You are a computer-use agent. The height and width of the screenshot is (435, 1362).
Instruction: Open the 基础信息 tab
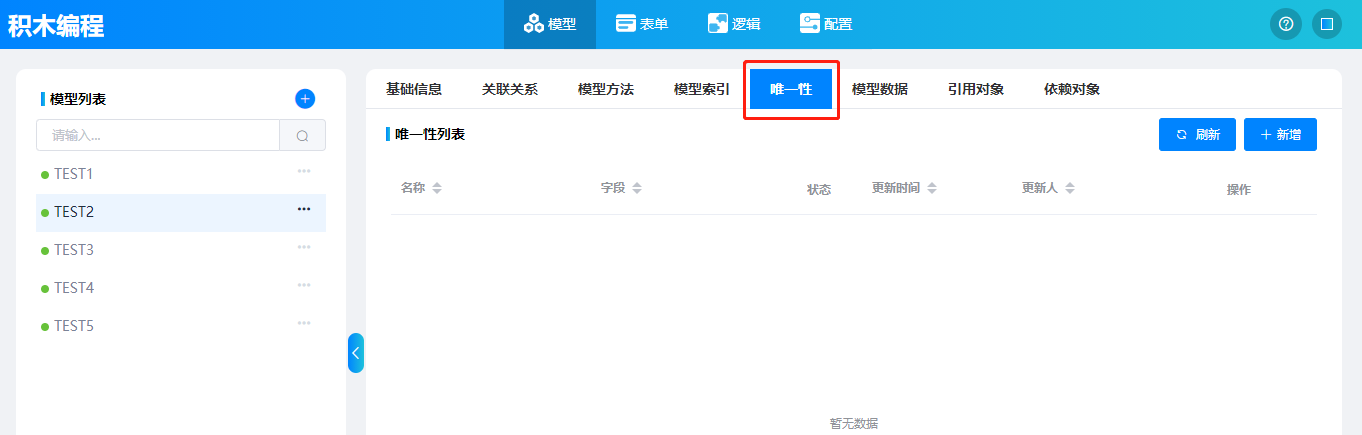coord(414,89)
